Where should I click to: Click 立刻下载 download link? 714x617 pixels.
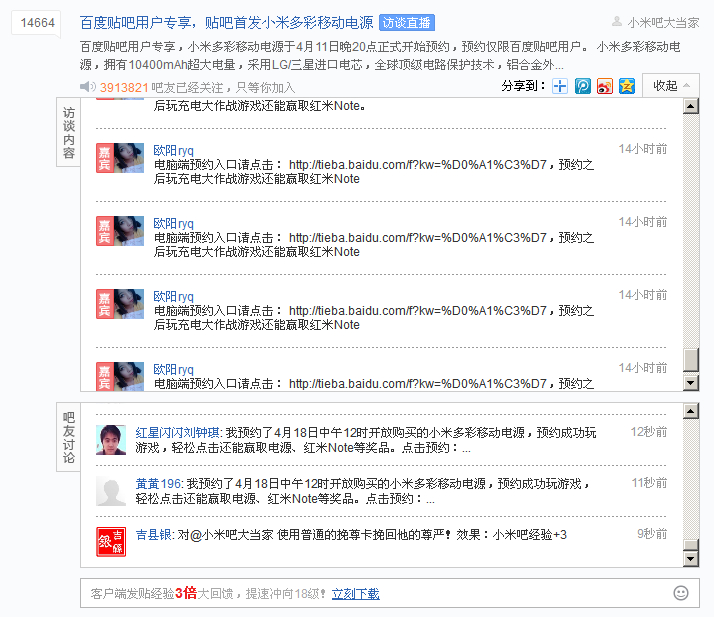355,594
